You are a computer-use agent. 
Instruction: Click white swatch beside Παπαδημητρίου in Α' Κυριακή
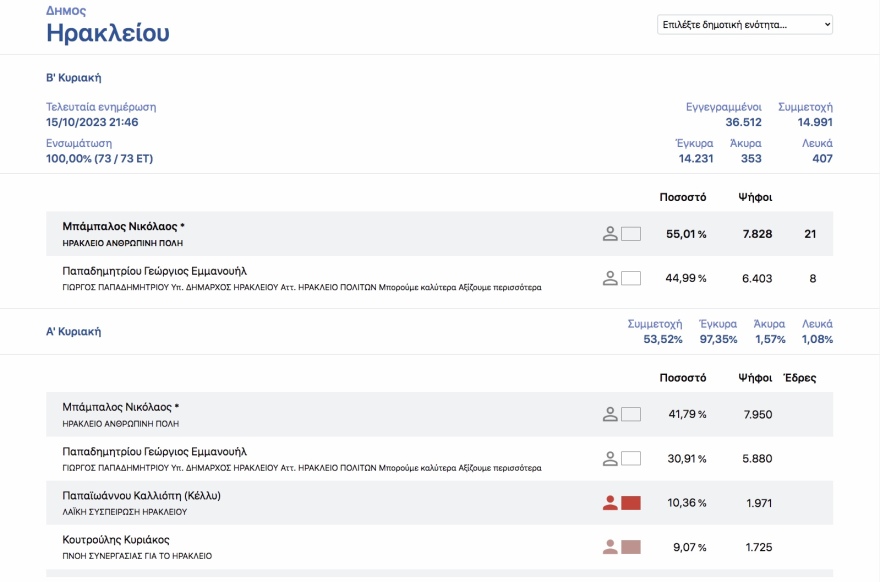click(x=631, y=459)
